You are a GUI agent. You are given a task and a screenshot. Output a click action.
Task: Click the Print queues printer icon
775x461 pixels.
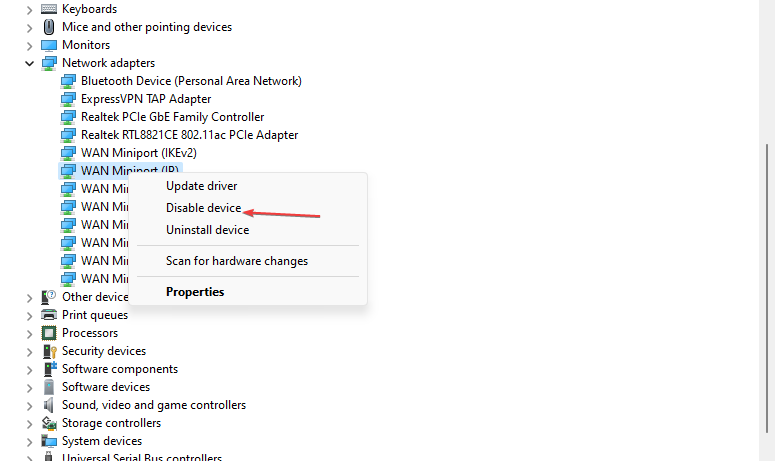pyautogui.click(x=49, y=315)
